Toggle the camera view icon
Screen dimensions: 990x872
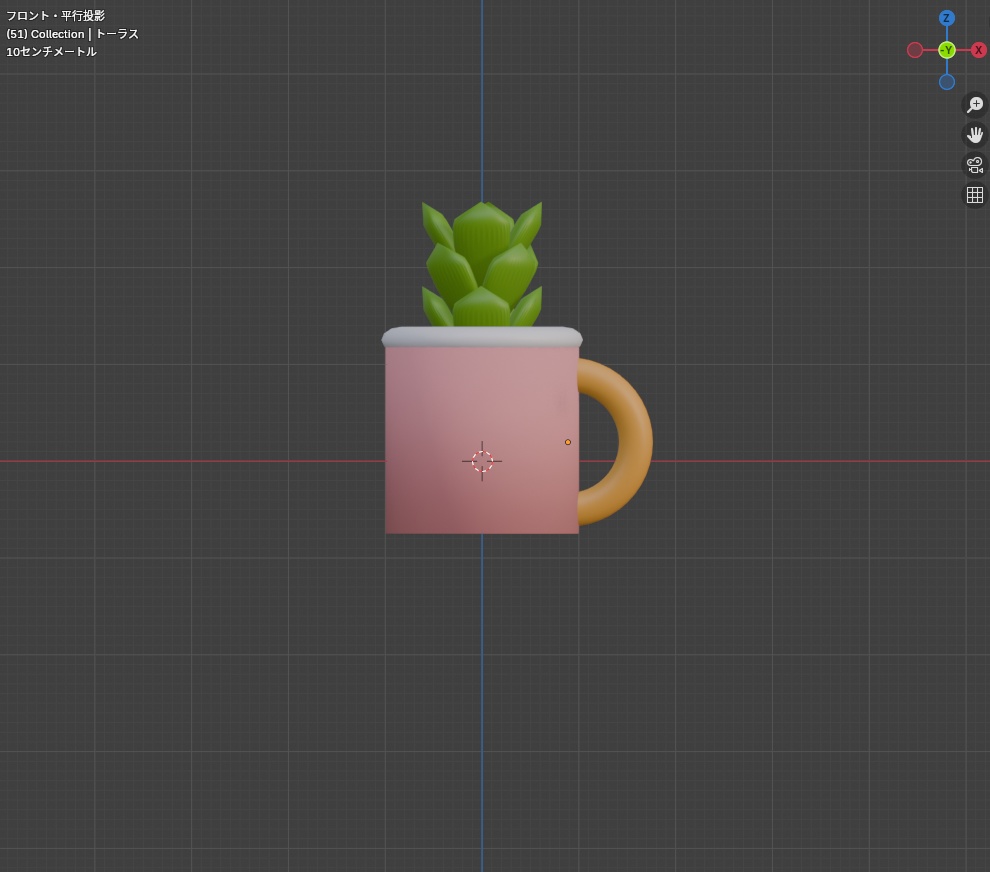975,165
